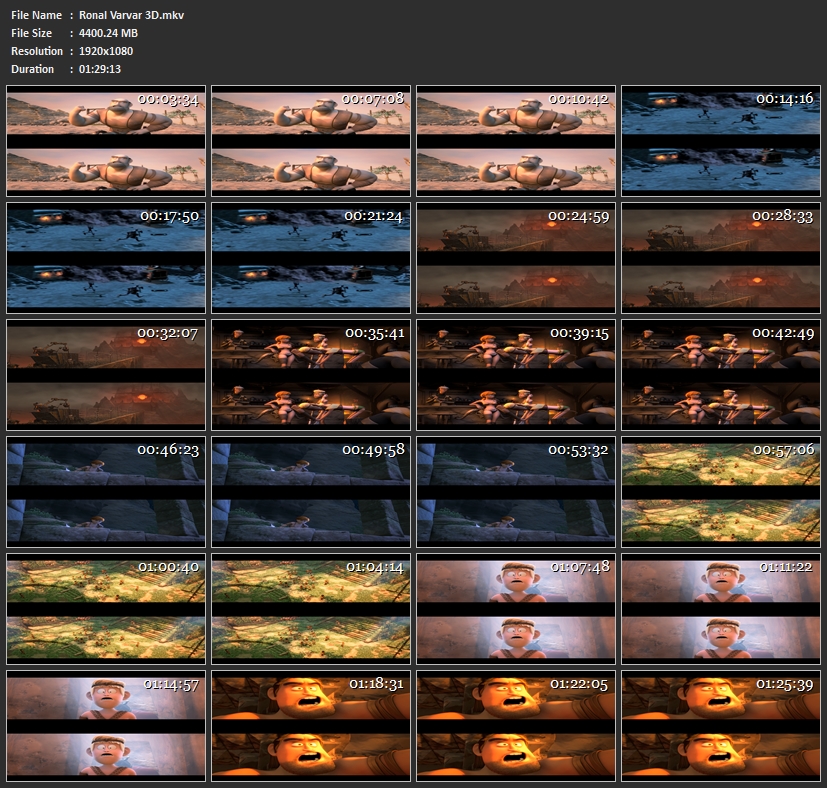Select the thumbnail at 01:07:48

[516, 609]
